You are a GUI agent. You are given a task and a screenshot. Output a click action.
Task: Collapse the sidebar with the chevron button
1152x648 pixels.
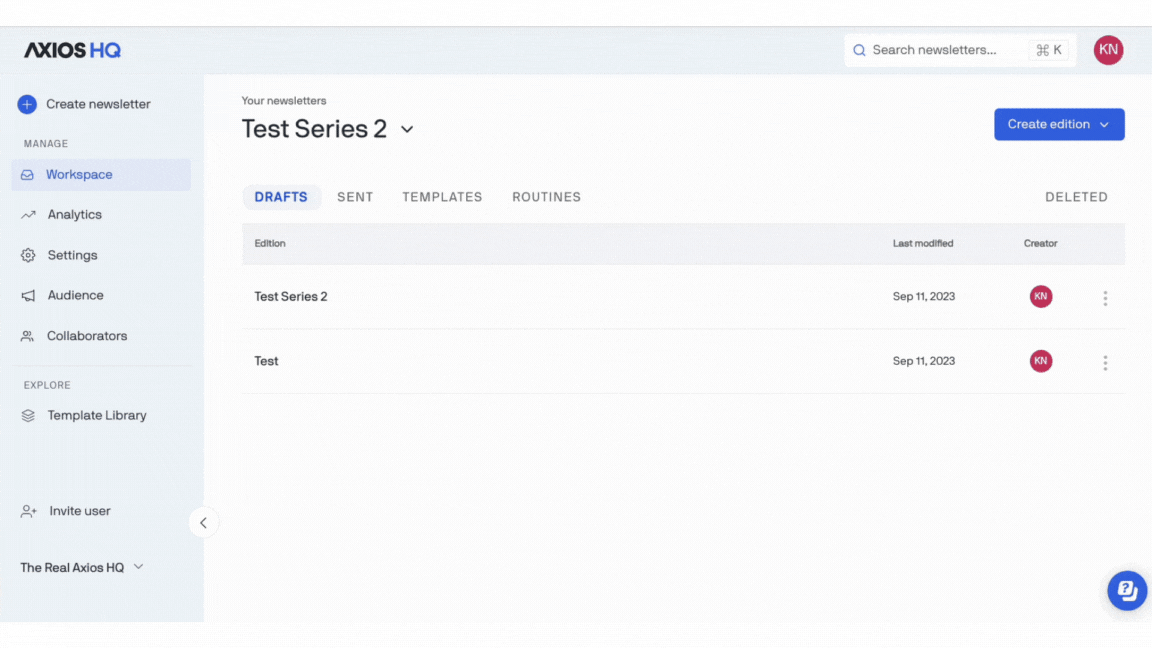[204, 522]
